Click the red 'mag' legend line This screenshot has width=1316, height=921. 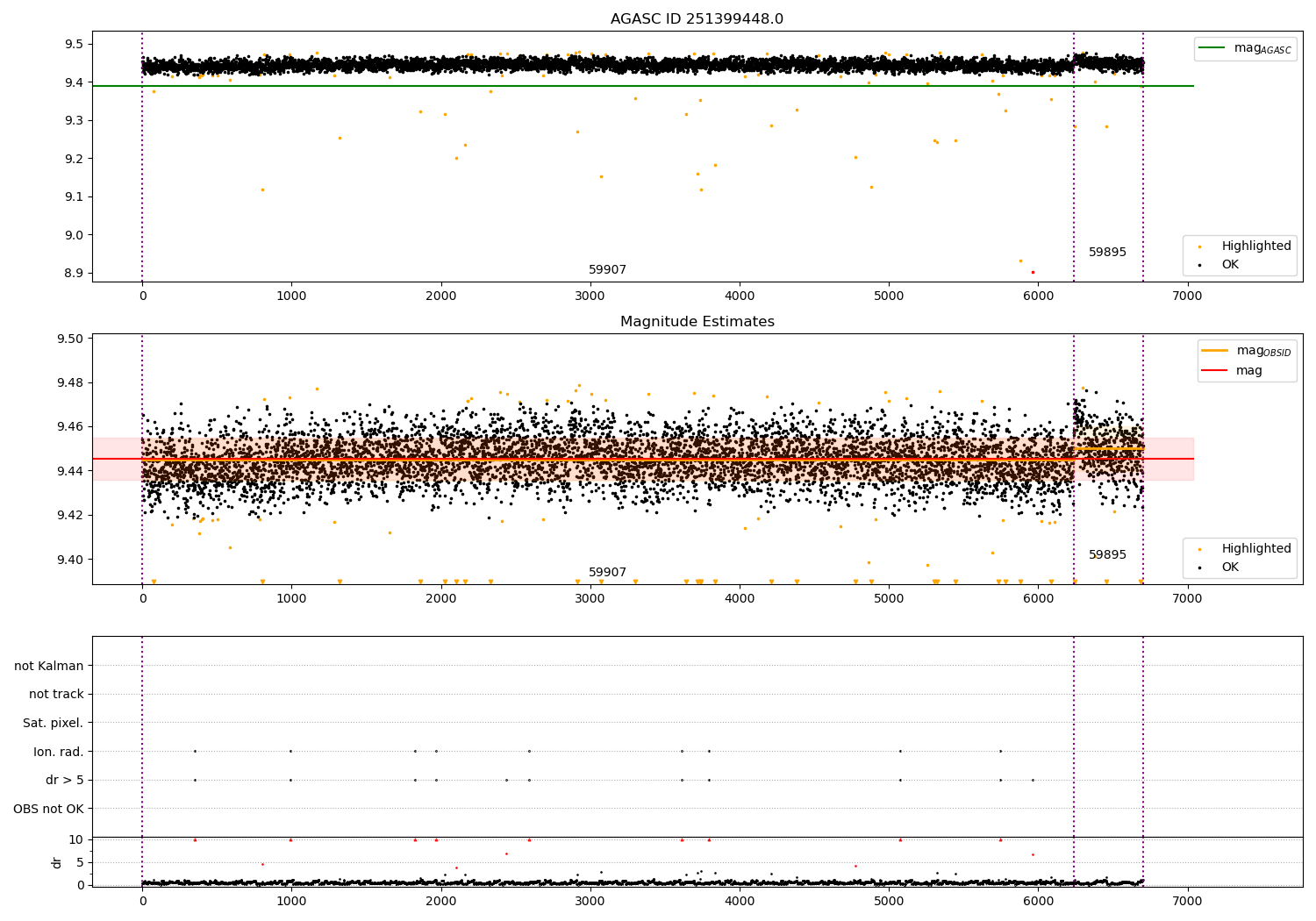pyautogui.click(x=1215, y=371)
